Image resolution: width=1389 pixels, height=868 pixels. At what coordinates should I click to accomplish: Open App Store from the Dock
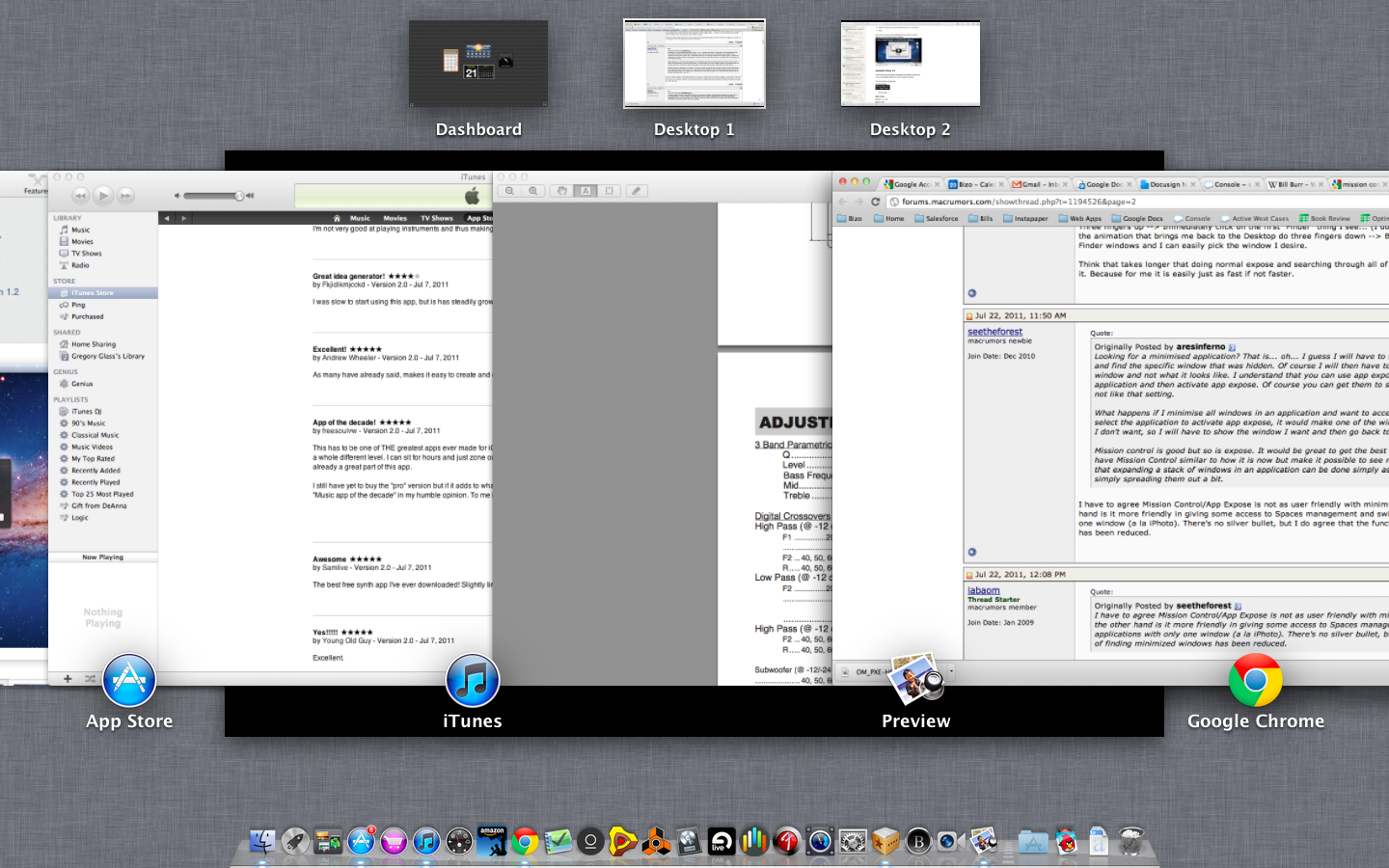pos(362,841)
